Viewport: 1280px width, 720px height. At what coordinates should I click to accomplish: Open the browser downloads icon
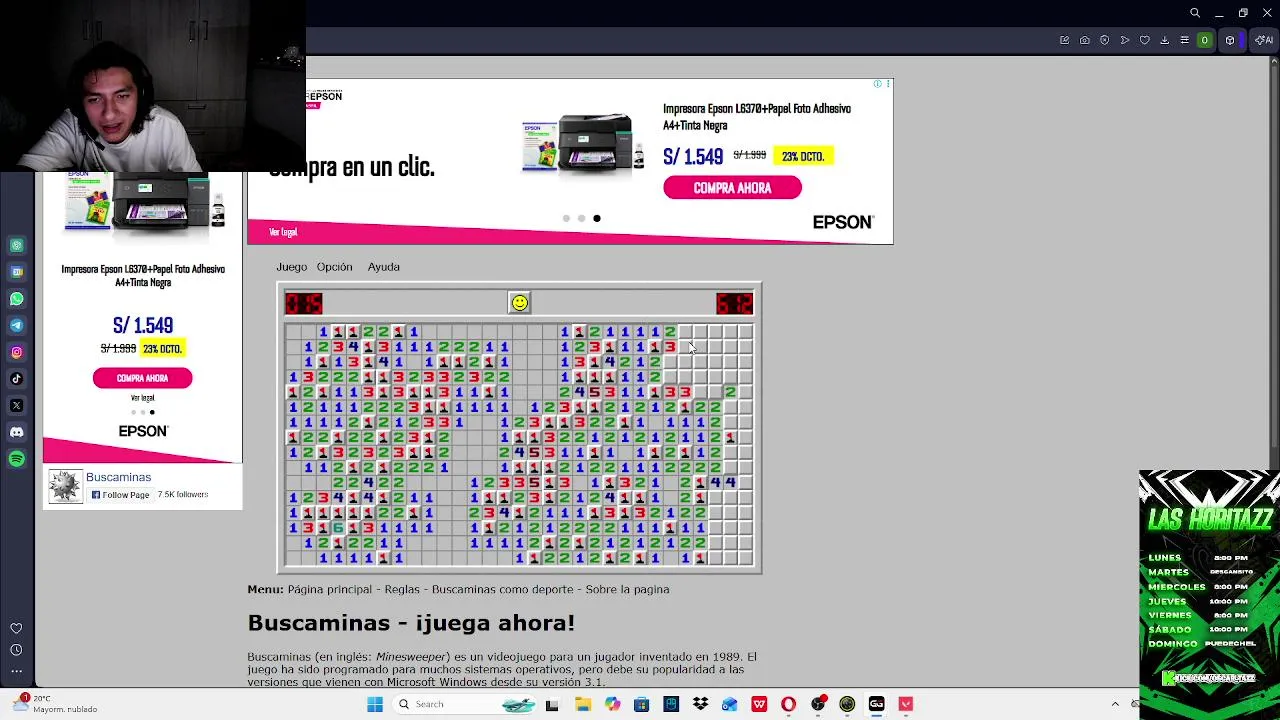tap(1165, 40)
